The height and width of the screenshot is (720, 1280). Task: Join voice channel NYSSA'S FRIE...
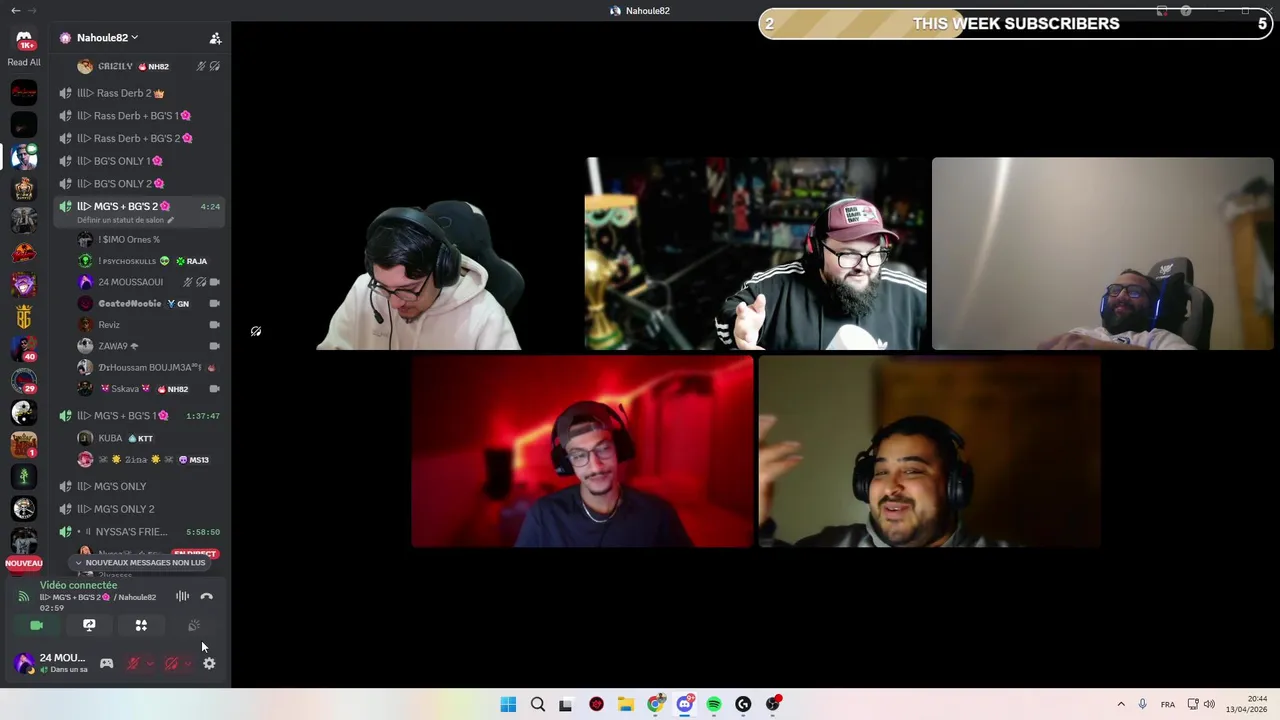[x=138, y=532]
